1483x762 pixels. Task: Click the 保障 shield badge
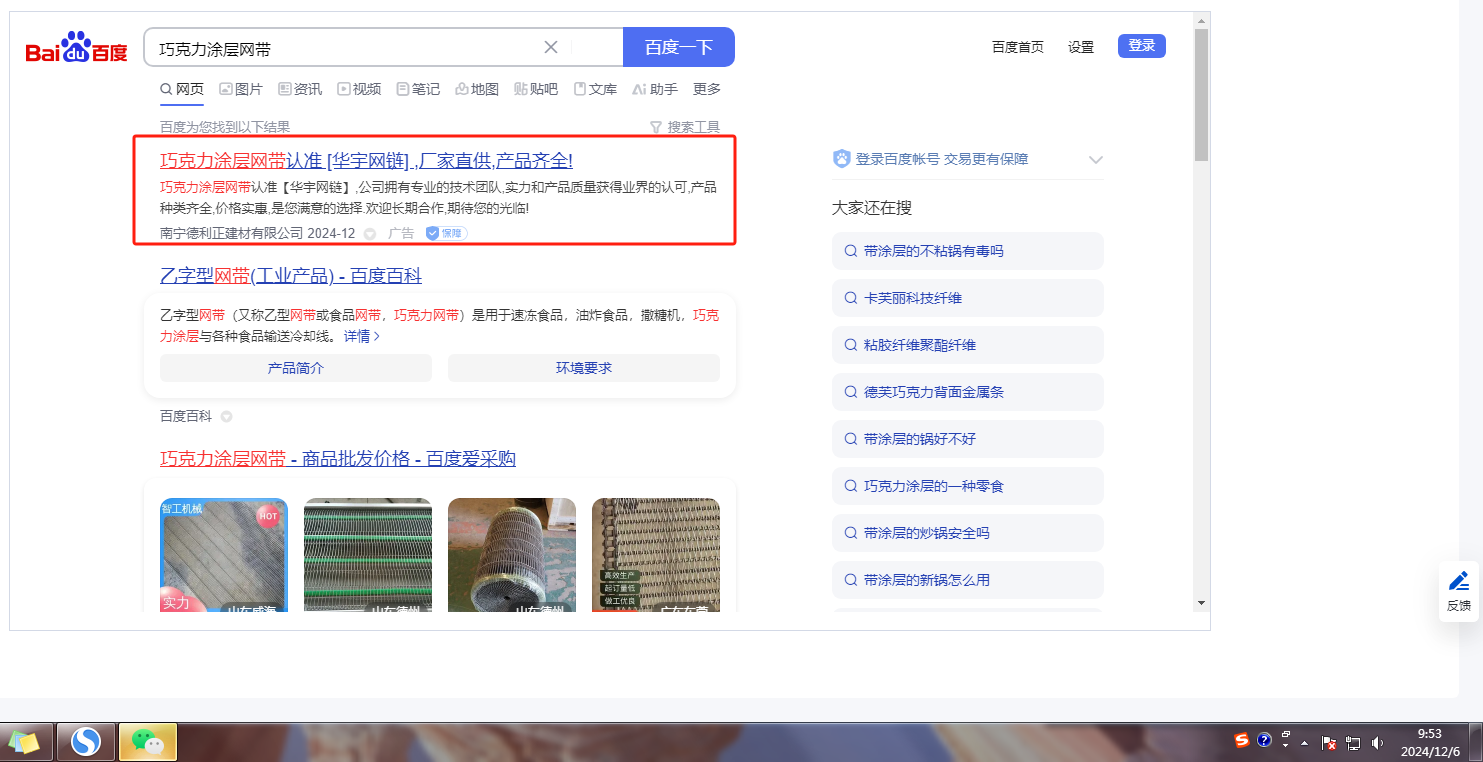click(446, 233)
